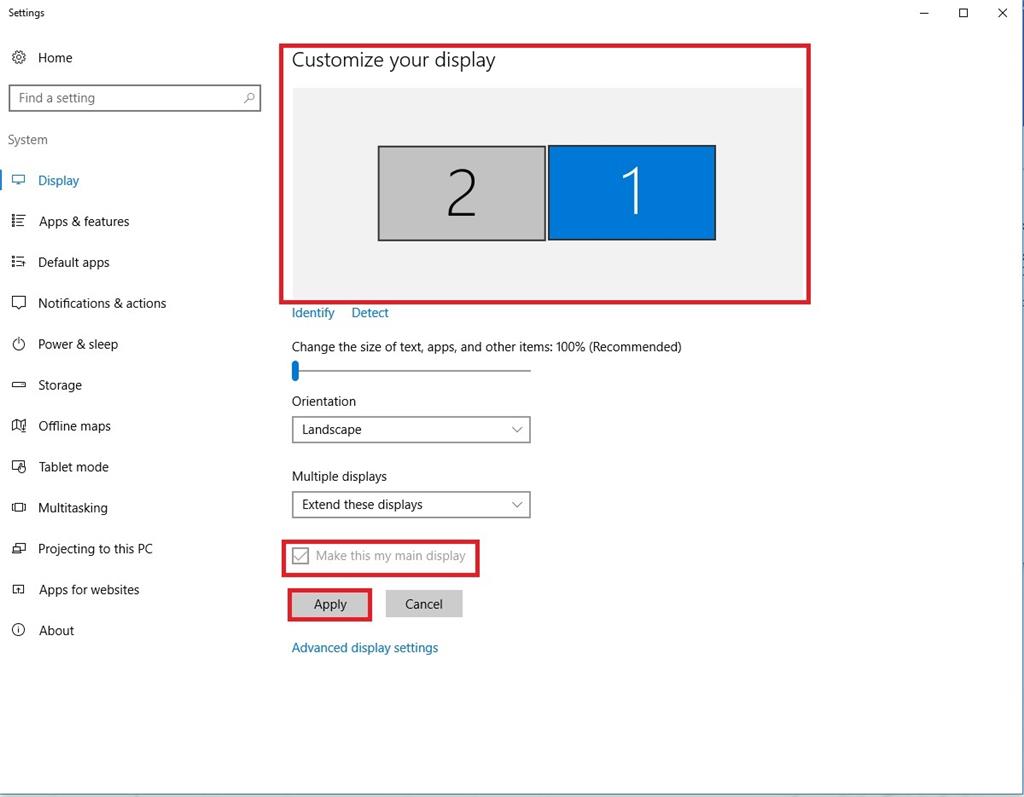
Task: Open Projecting to this PC page
Action: tap(95, 549)
